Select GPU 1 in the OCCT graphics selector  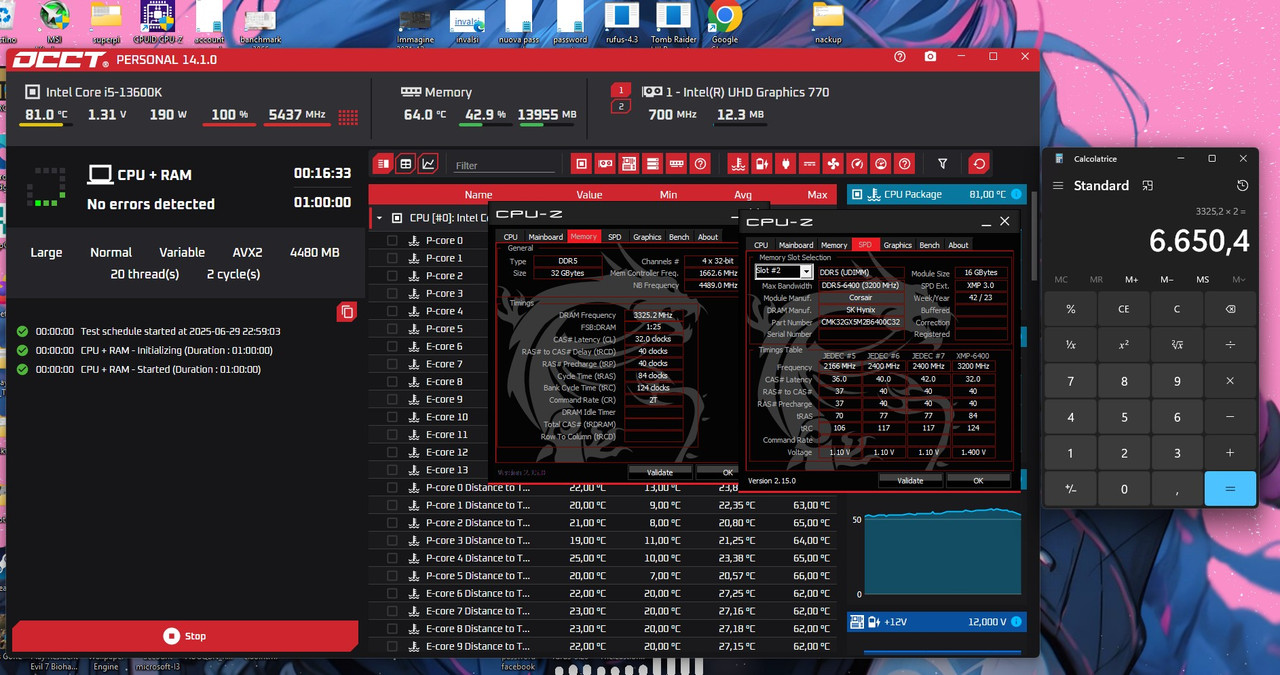tap(621, 90)
